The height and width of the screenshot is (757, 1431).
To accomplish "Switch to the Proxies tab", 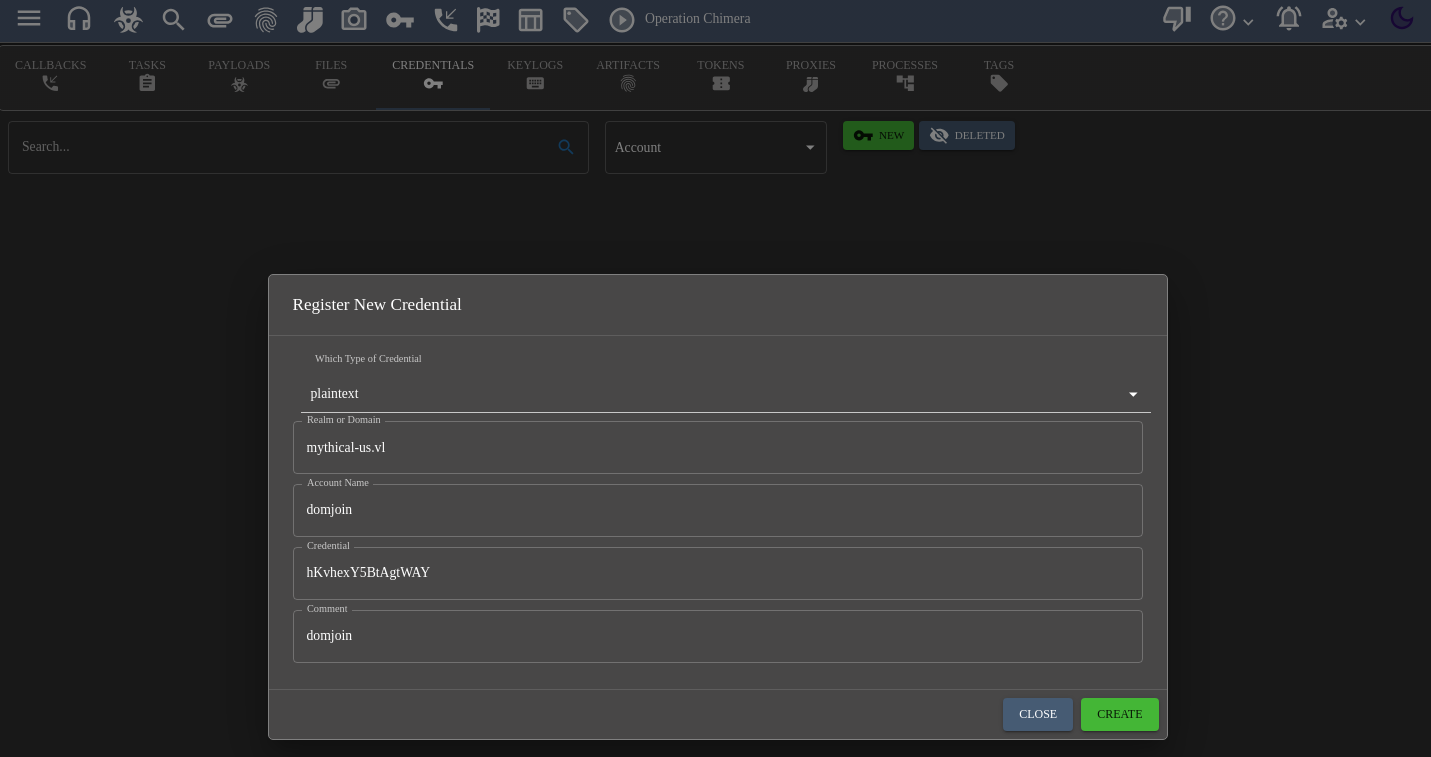I will point(811,75).
